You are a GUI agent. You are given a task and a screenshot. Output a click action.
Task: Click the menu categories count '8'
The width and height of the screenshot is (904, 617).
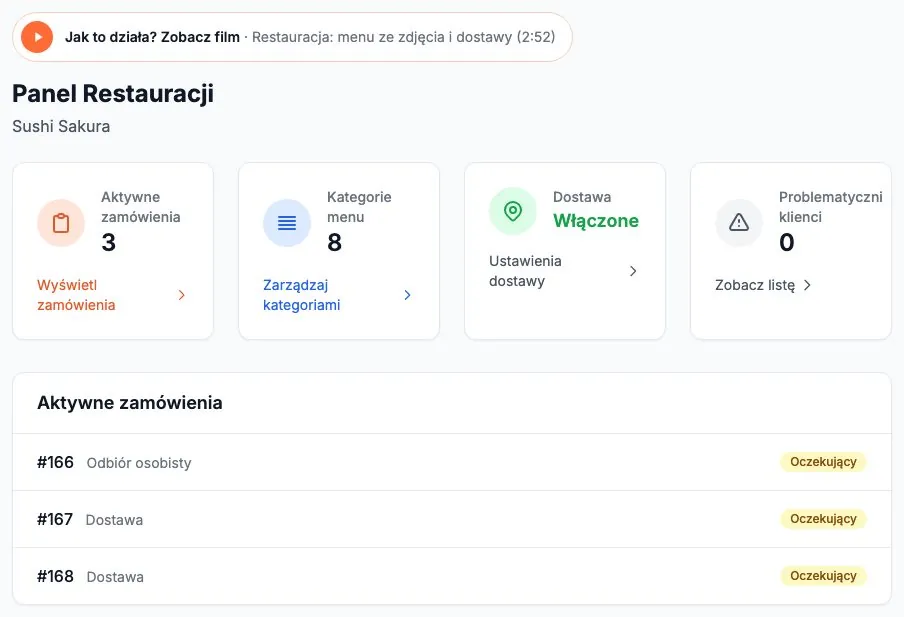[x=334, y=242]
